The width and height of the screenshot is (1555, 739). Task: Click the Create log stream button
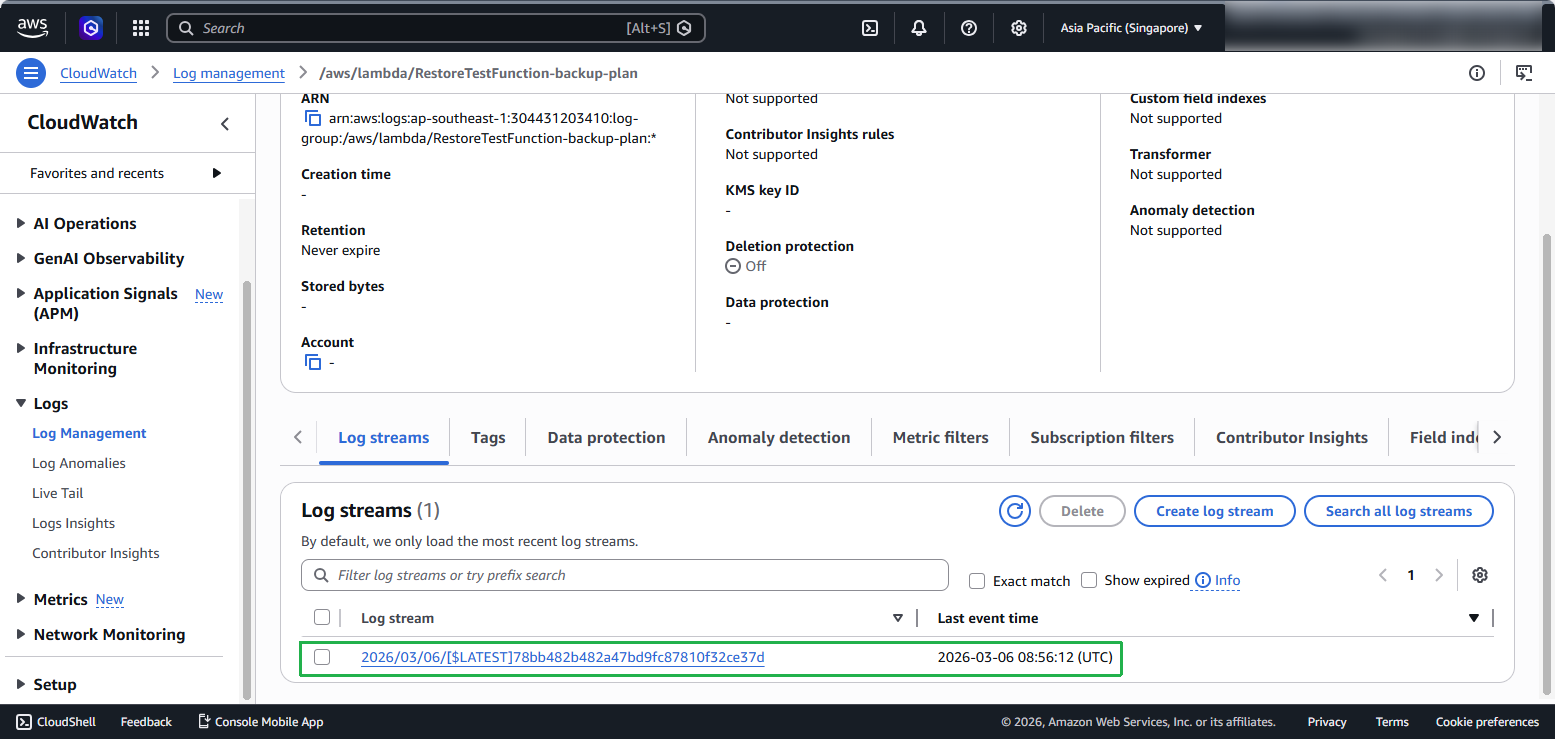[x=1215, y=511]
